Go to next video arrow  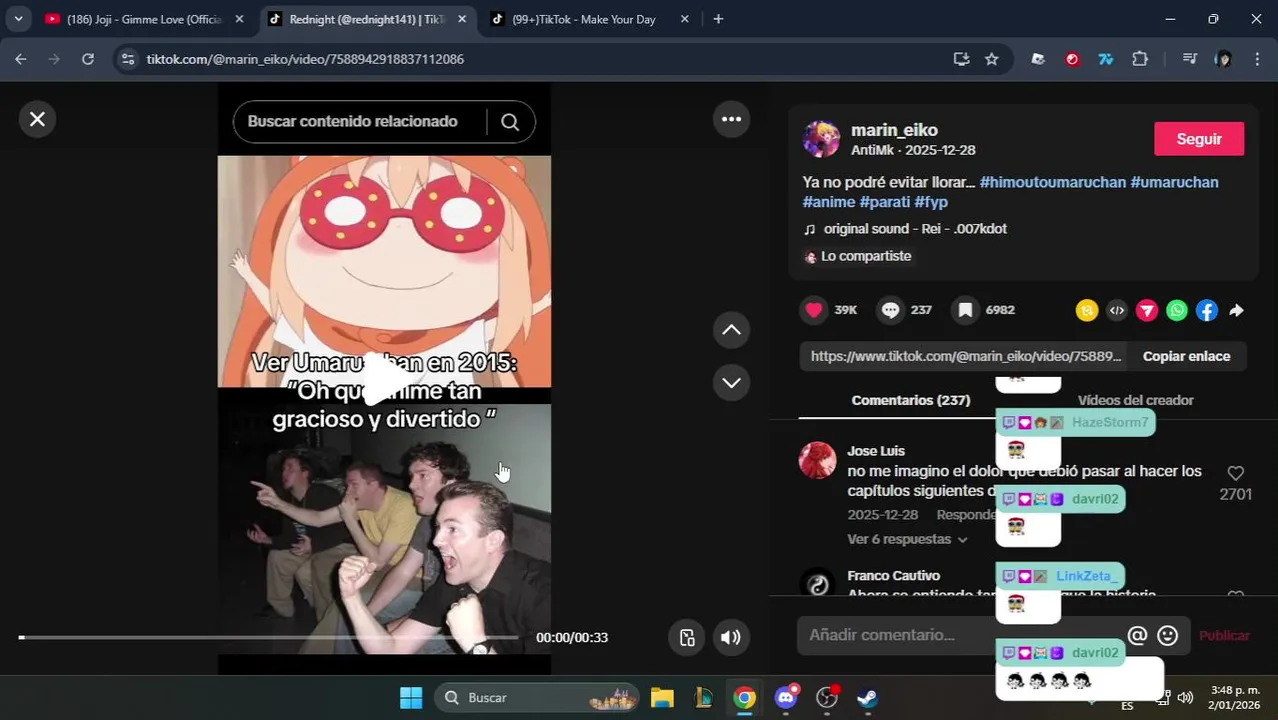pos(732,383)
